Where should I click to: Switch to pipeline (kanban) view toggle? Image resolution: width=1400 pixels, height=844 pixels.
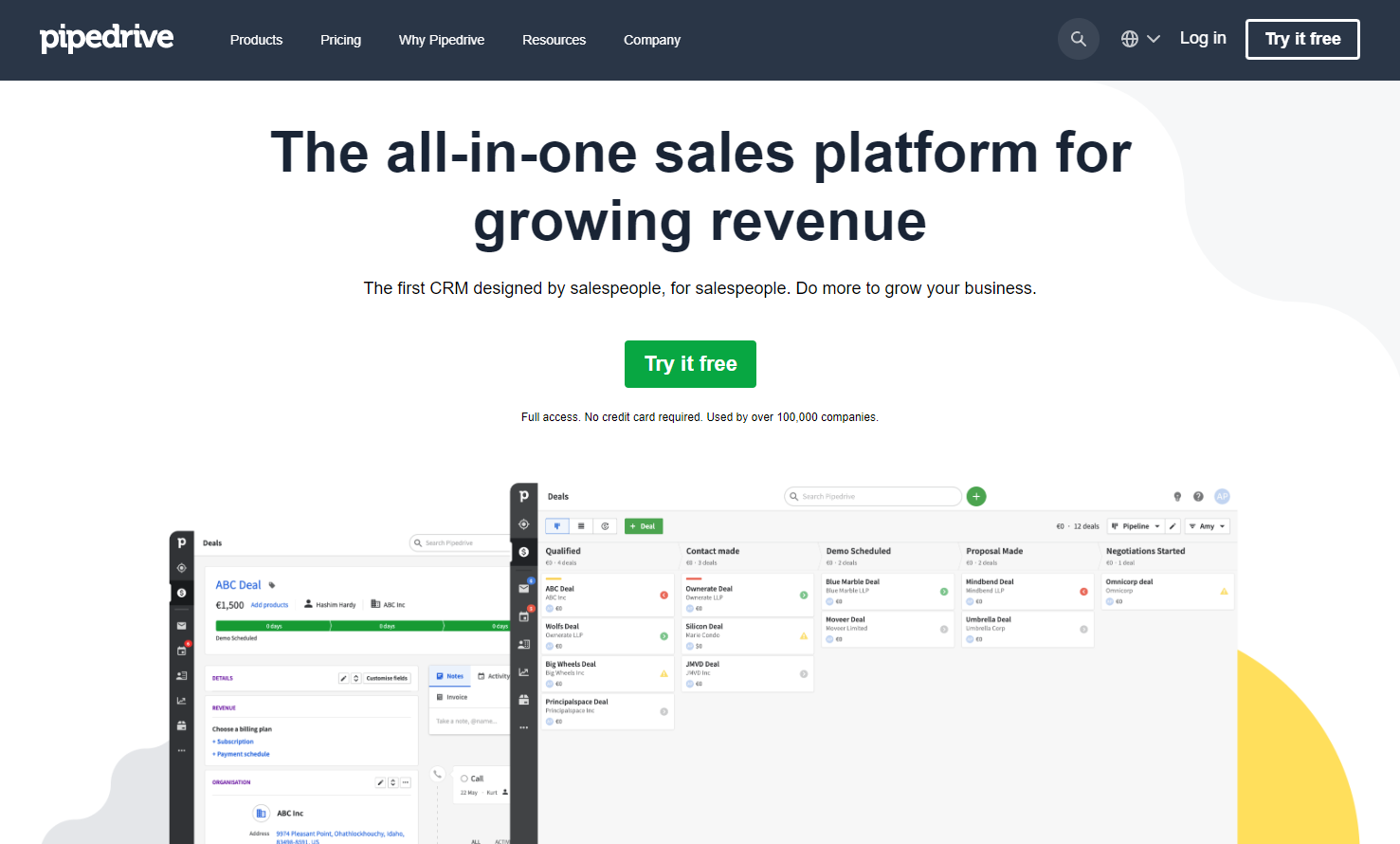[557, 526]
